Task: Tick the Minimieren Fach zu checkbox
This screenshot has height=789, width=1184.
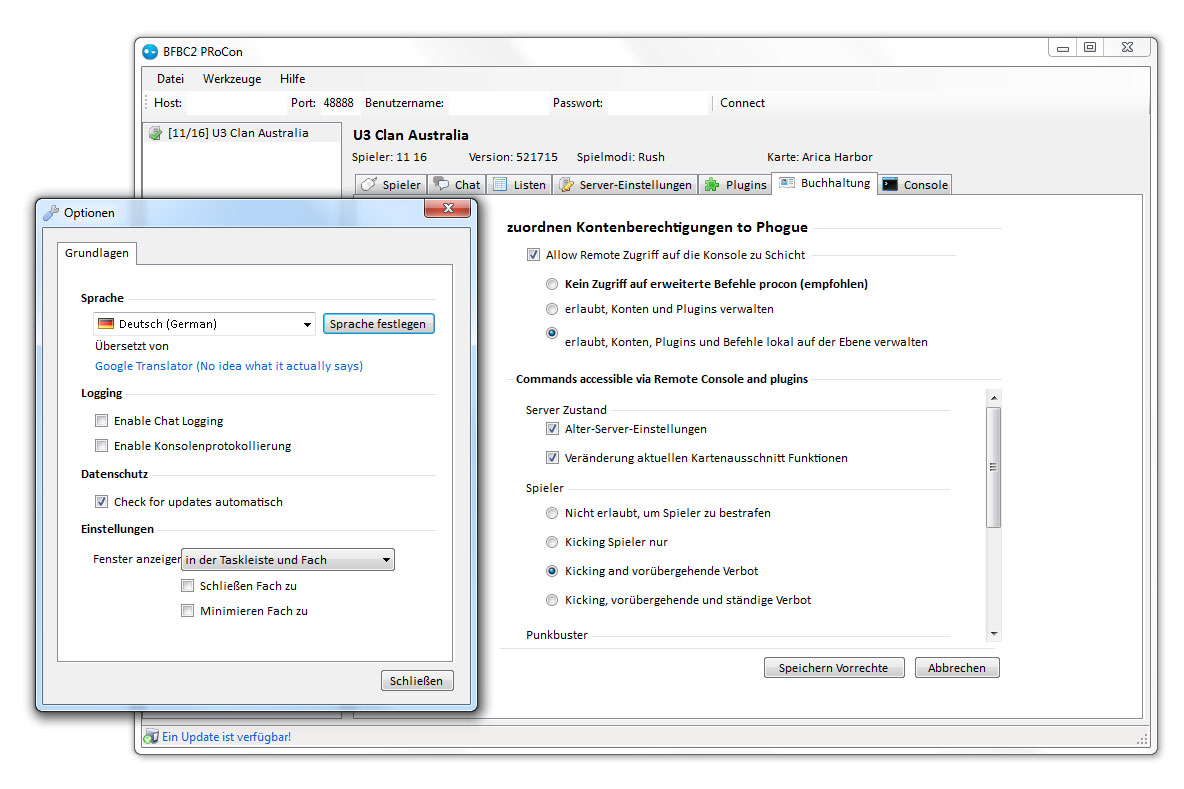Action: tap(187, 610)
